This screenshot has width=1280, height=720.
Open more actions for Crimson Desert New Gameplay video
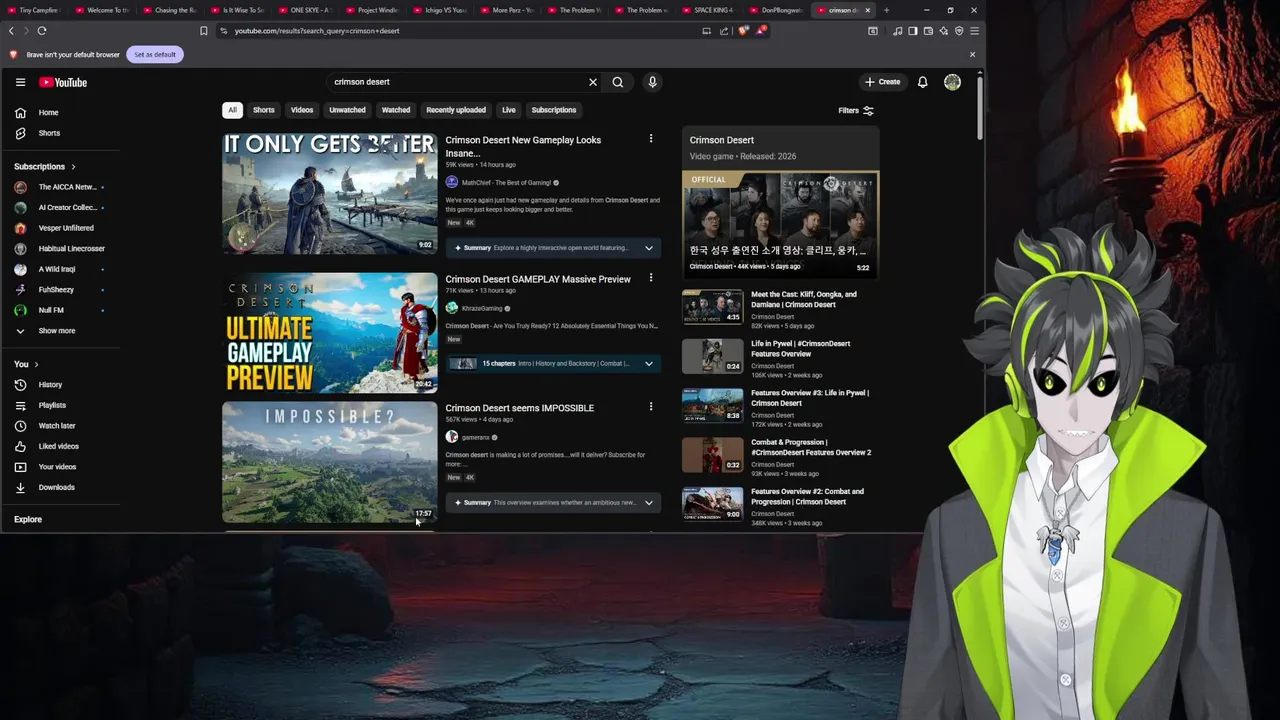point(651,139)
